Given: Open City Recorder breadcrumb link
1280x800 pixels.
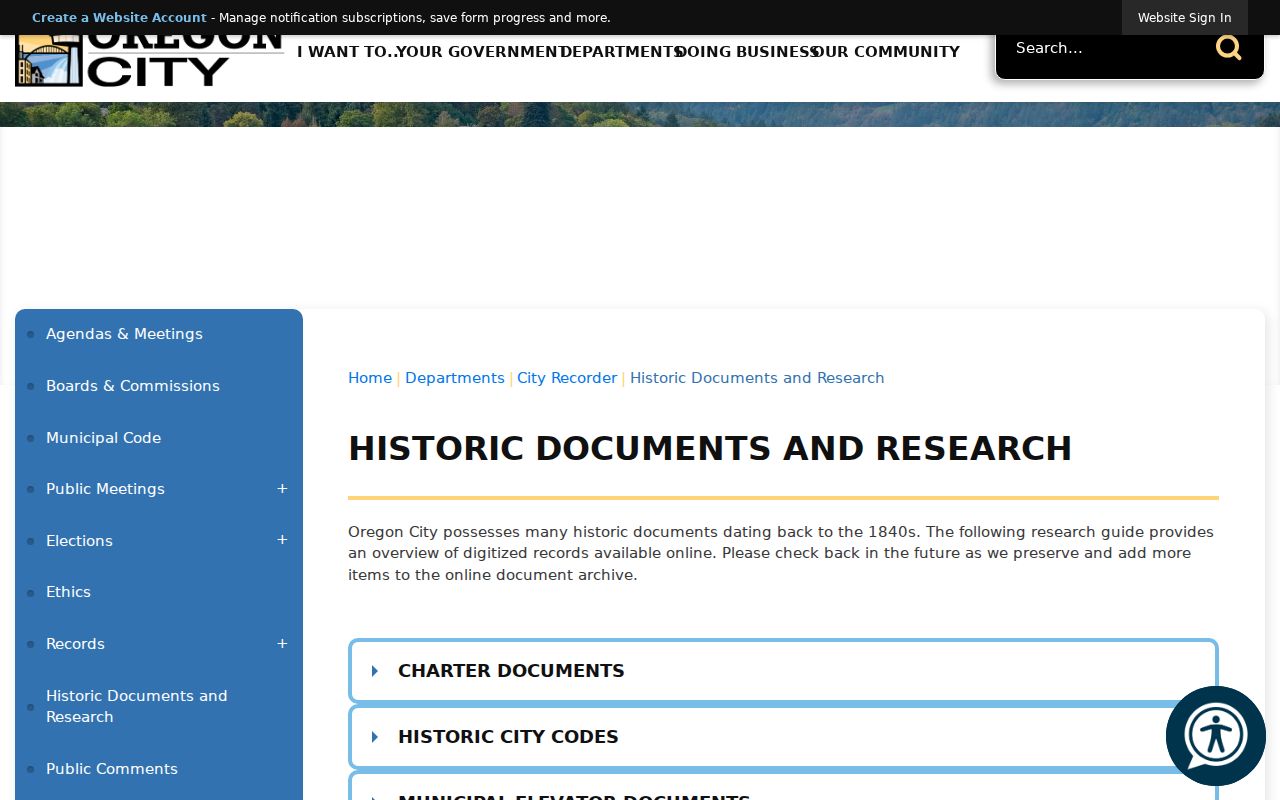Looking at the screenshot, I should click(567, 378).
